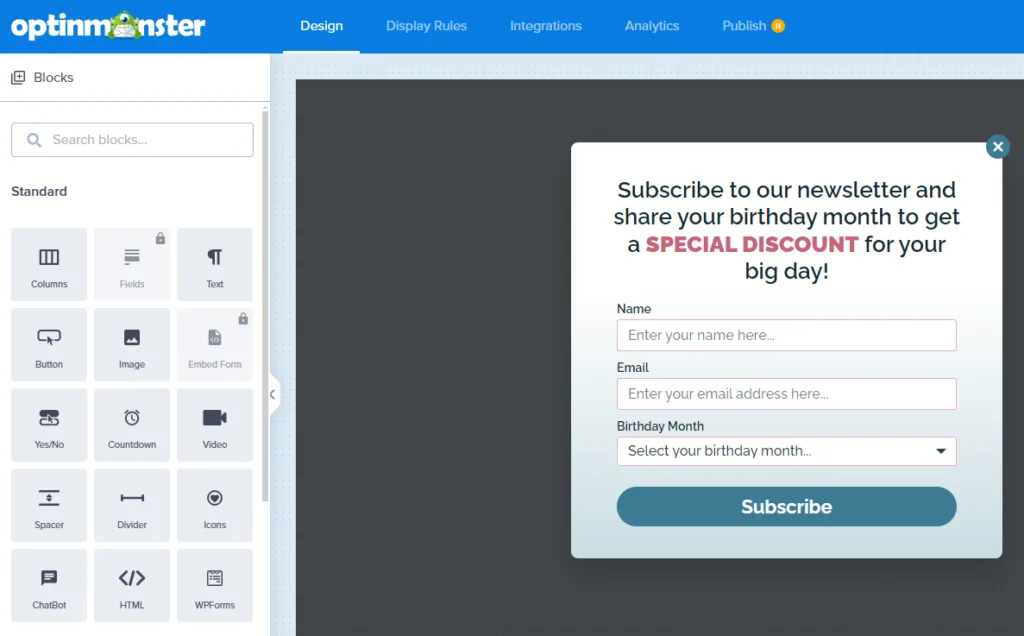Open the Publish tab
The image size is (1024, 636).
point(744,26)
